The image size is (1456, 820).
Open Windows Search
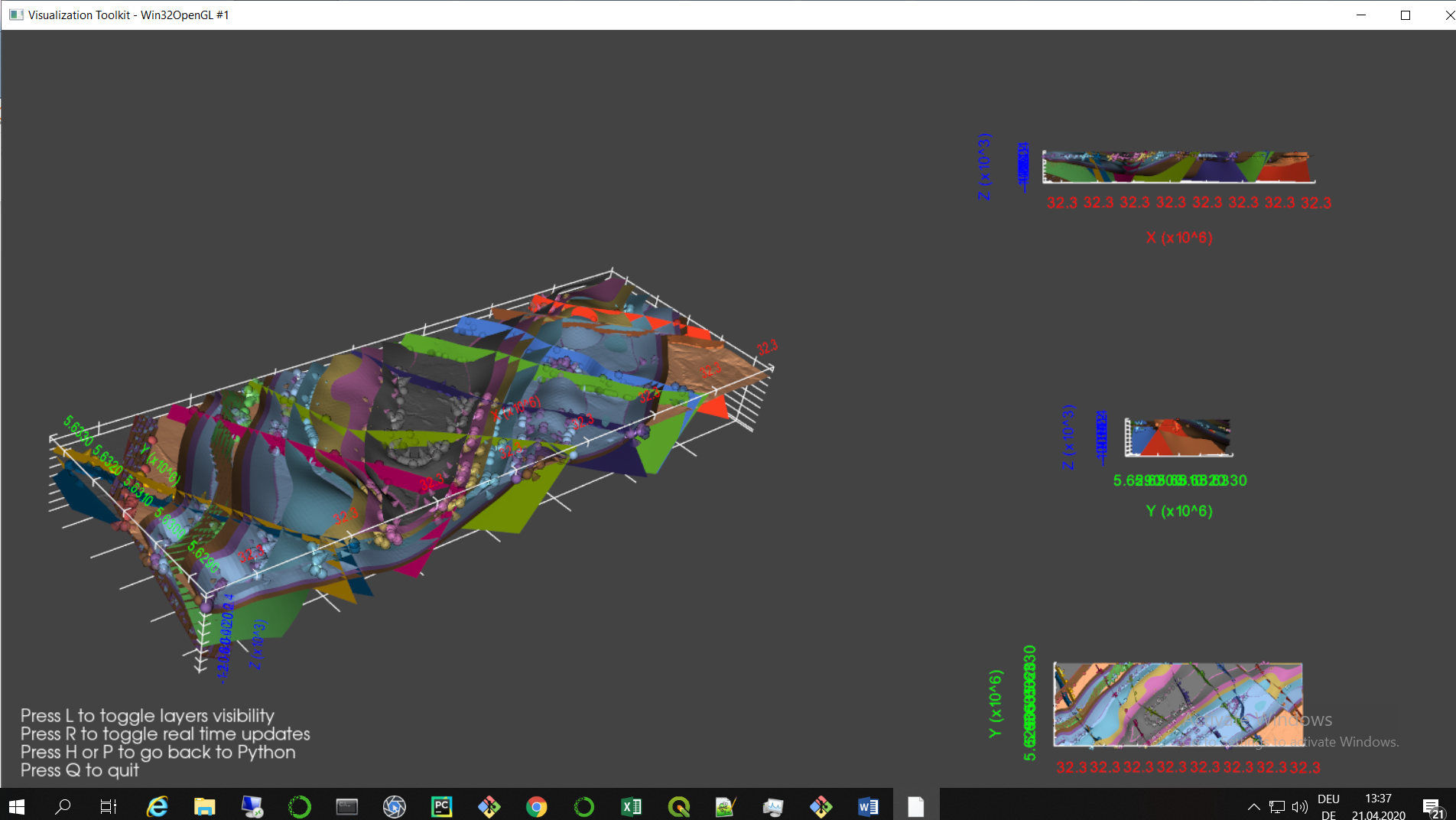(x=64, y=804)
